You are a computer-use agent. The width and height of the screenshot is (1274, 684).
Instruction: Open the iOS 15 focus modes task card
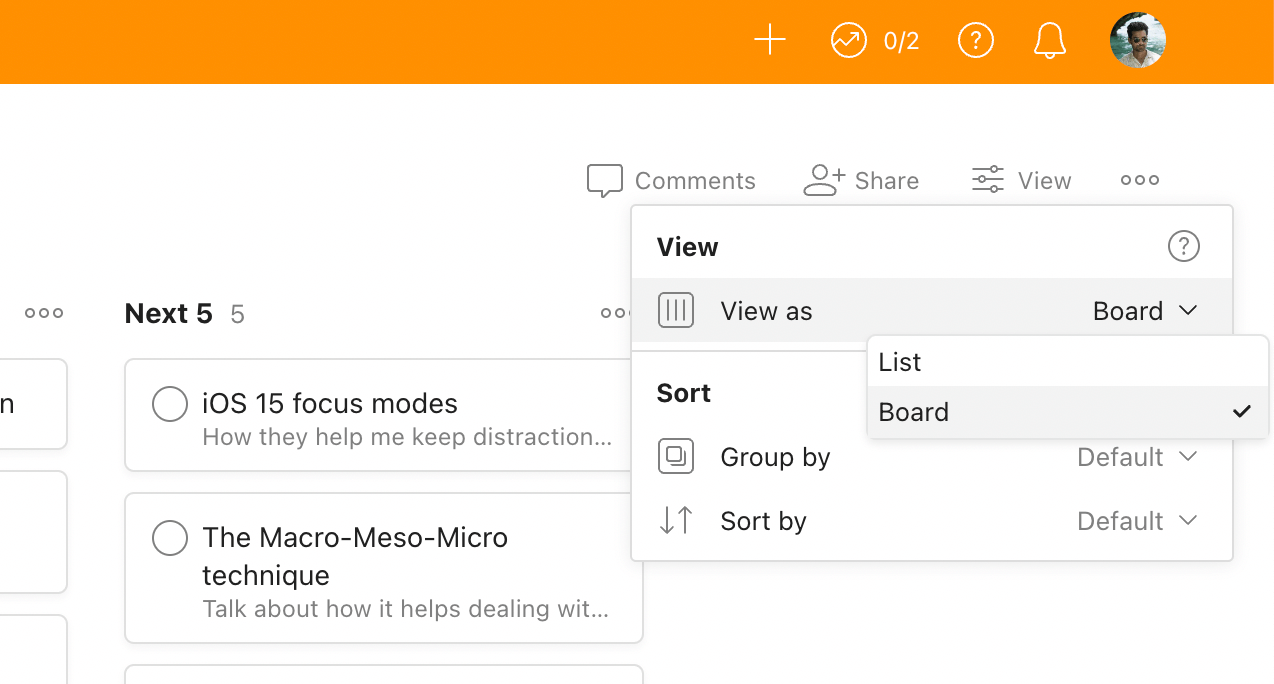[x=400, y=420]
